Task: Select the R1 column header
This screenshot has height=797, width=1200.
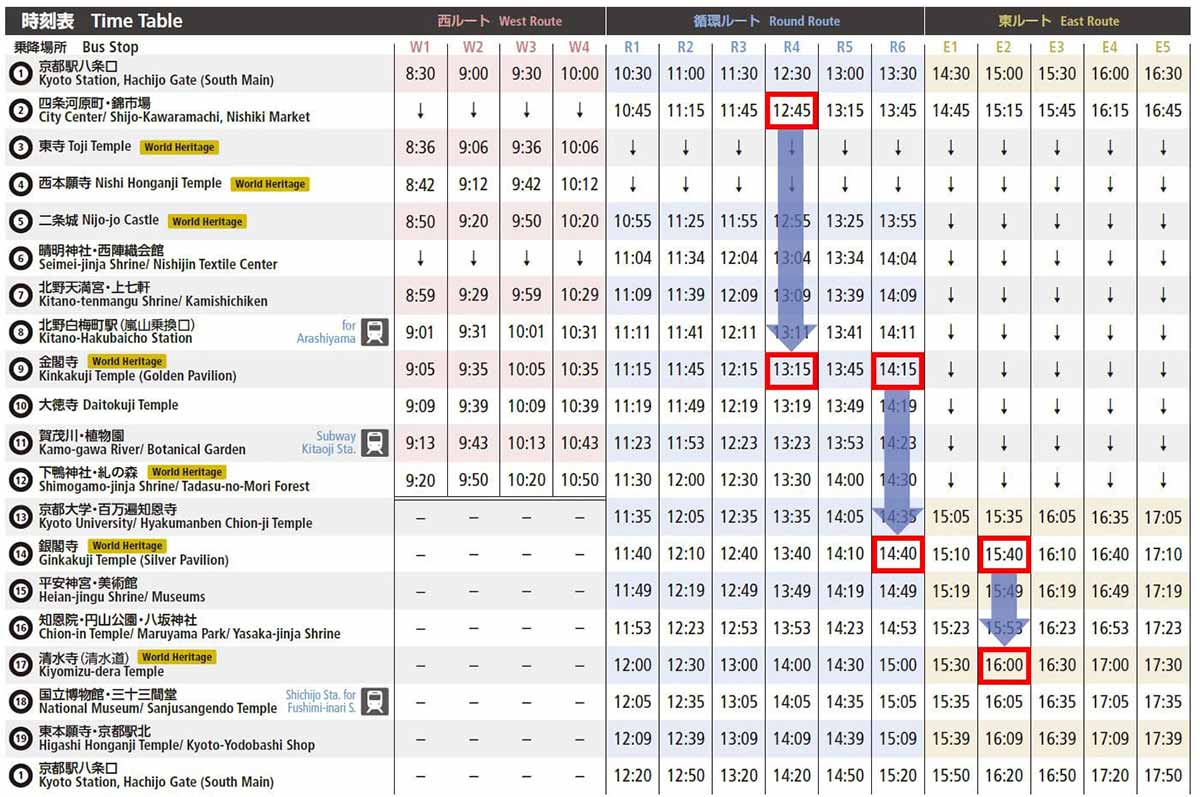Action: (632, 47)
